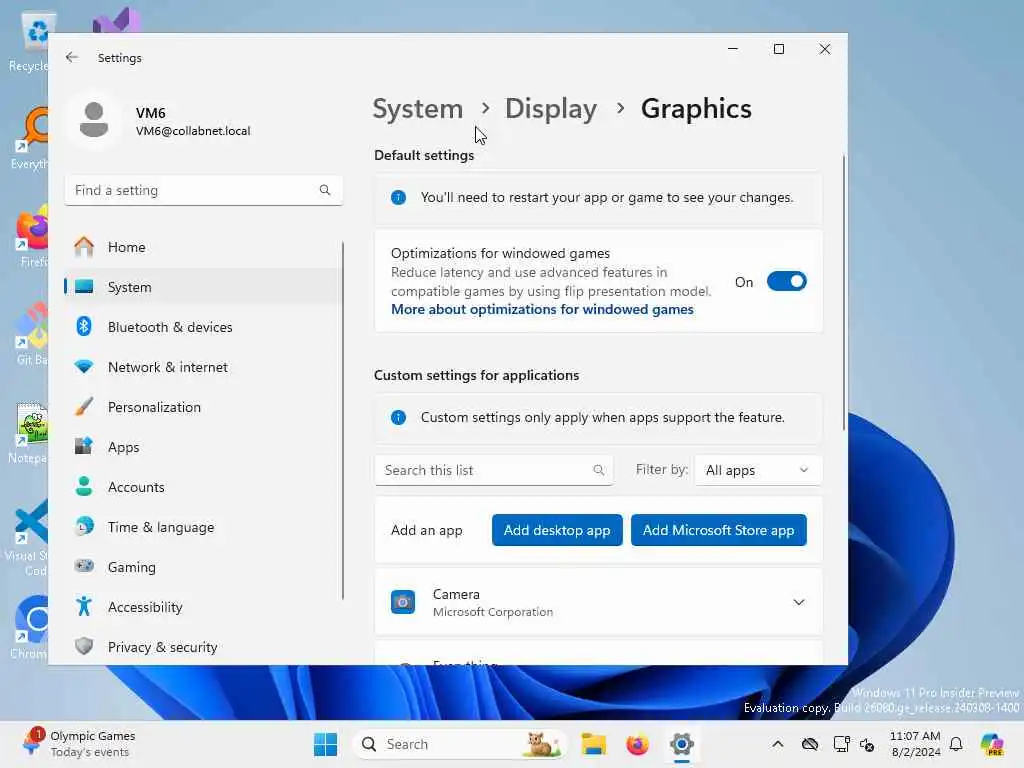Click the Time & language globe icon

(84, 526)
